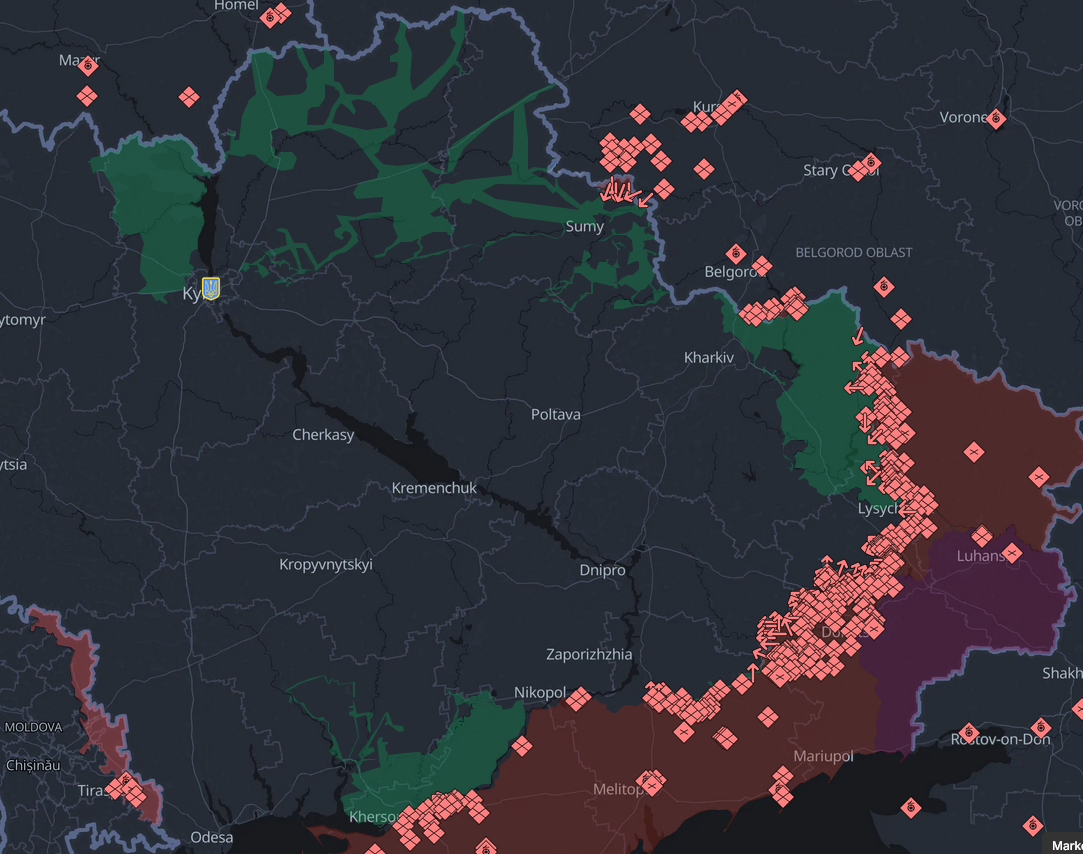This screenshot has height=854, width=1083.
Task: Click the Kropyvnytskyi city label
Action: point(325,564)
